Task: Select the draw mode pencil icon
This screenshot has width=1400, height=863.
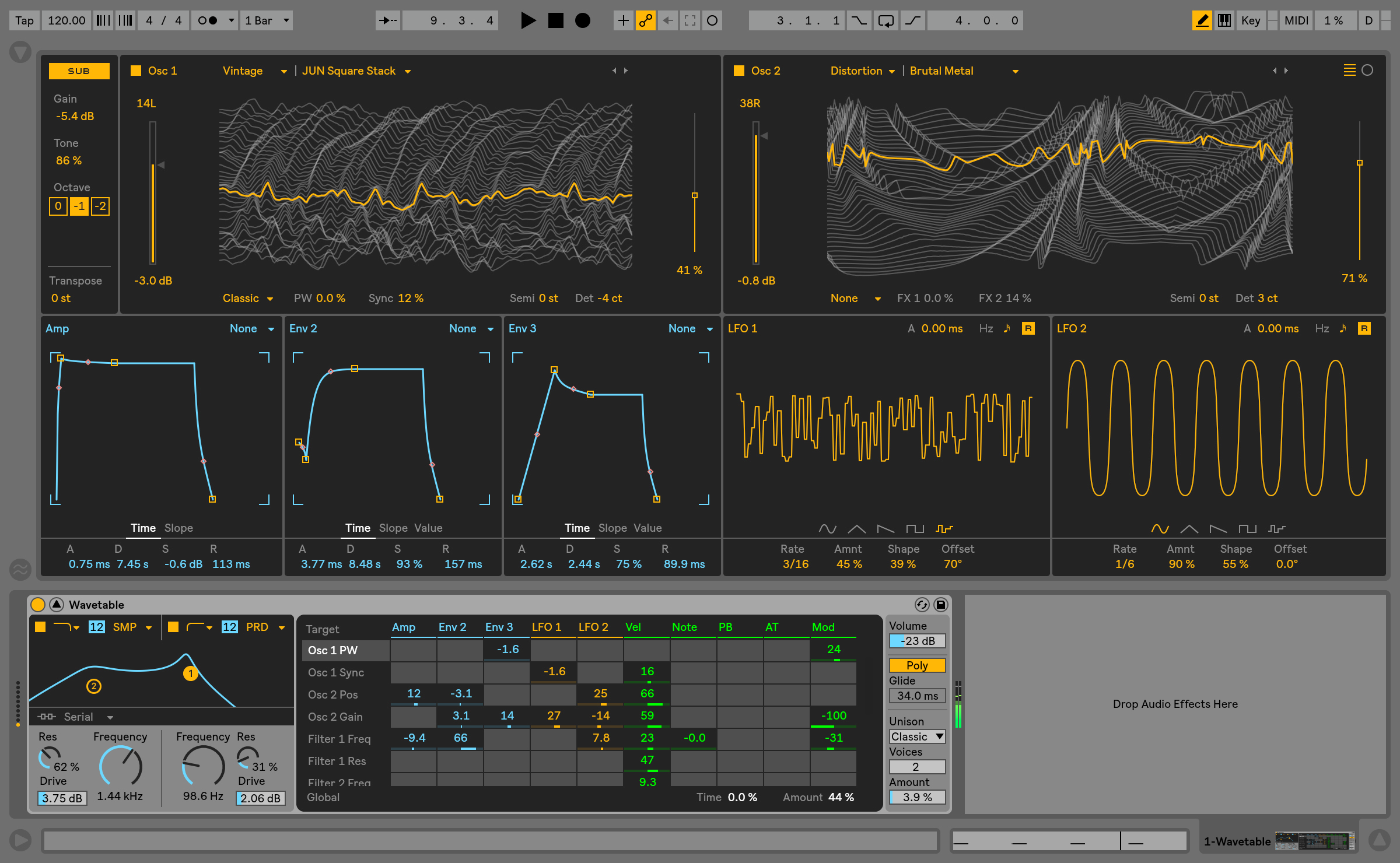Action: (x=1202, y=20)
